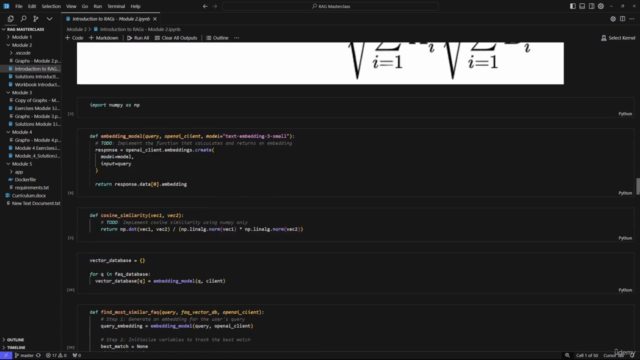Image resolution: width=640 pixels, height=360 pixels.
Task: Navigate forward with the right arrow
Action: (x=215, y=6)
